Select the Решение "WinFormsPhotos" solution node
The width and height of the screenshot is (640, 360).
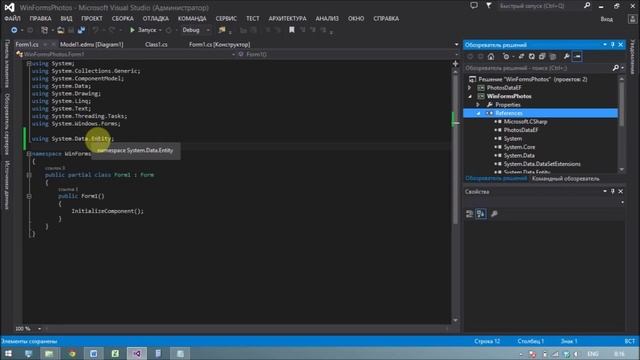pyautogui.click(x=532, y=79)
